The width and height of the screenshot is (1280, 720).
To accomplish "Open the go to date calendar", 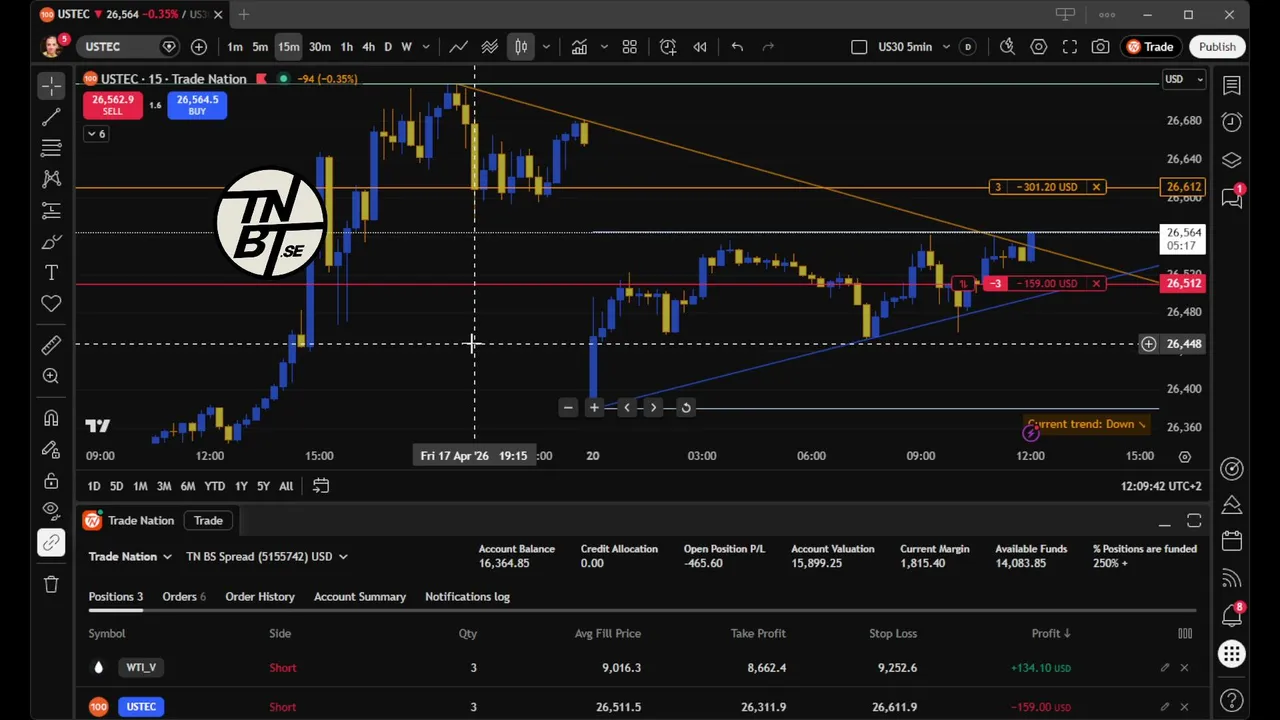I will pyautogui.click(x=321, y=486).
